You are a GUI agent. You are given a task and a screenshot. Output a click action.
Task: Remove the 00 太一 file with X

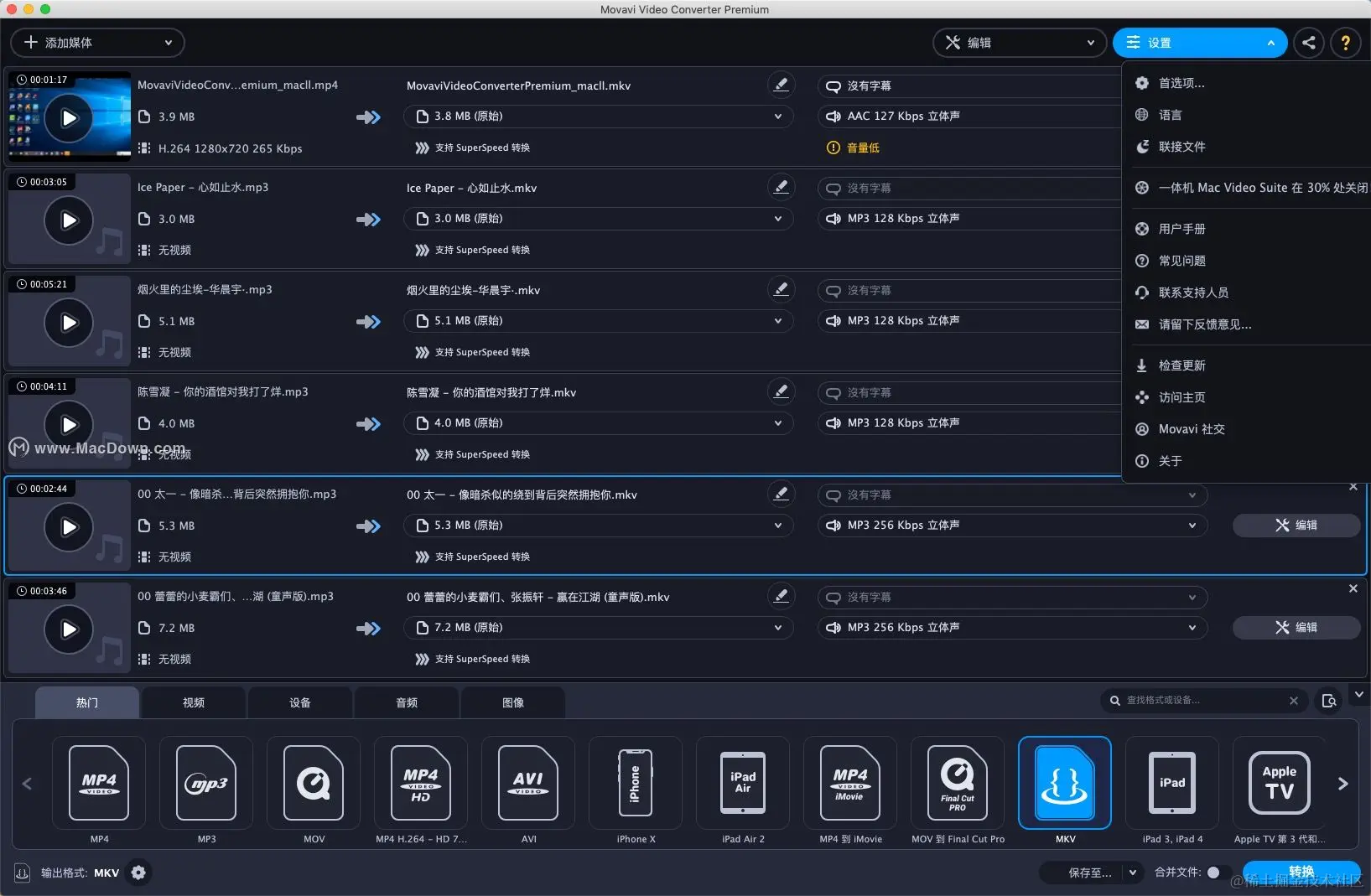pyautogui.click(x=1353, y=487)
